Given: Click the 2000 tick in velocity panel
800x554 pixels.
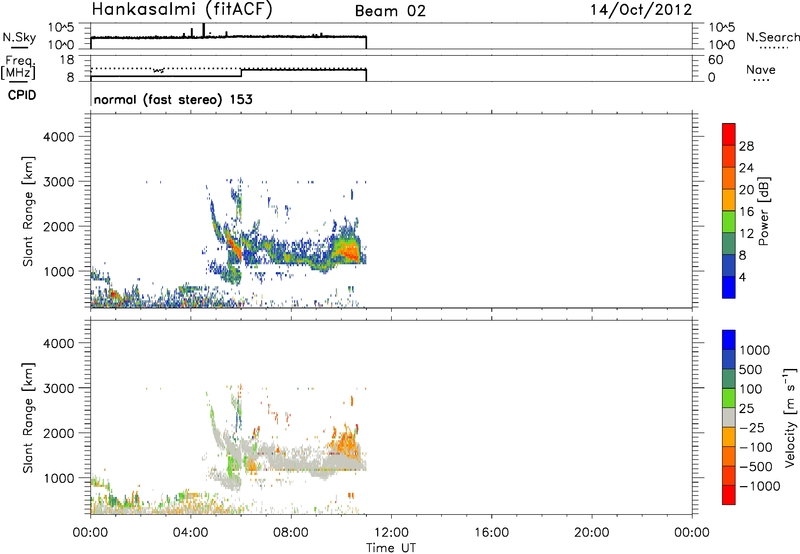Looking at the screenshot, I should point(59,433).
